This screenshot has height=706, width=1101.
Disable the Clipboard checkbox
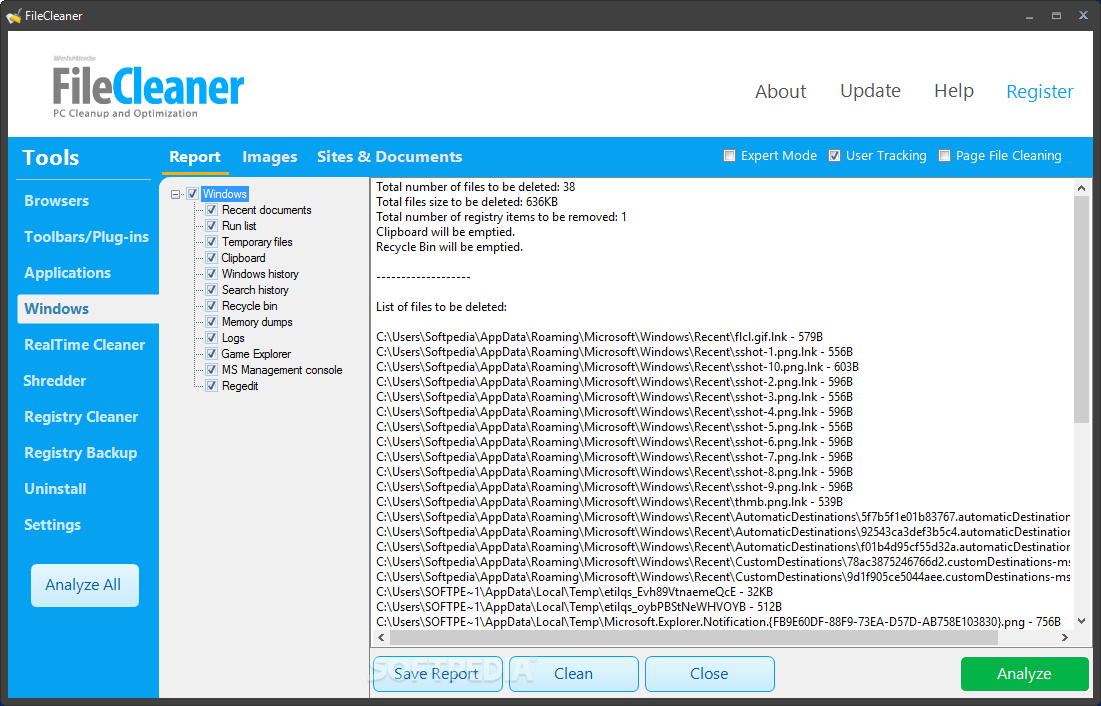click(x=211, y=258)
